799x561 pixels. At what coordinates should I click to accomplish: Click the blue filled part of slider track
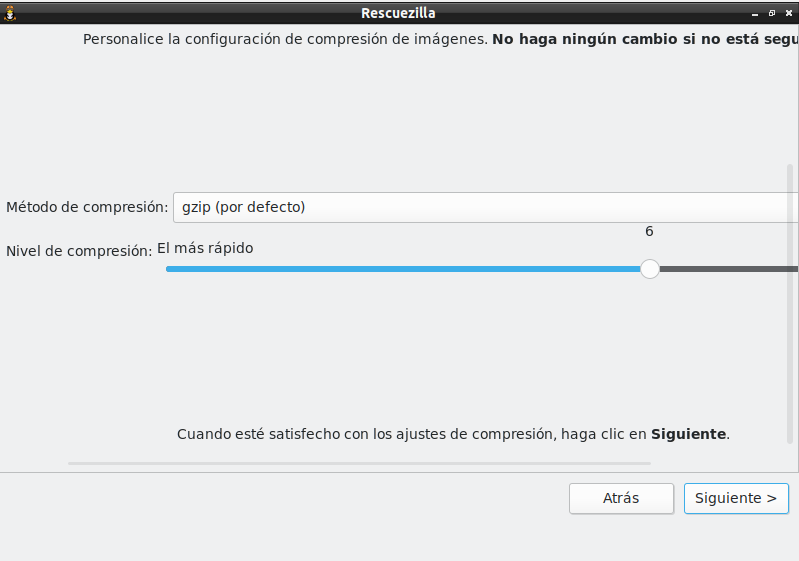click(400, 268)
